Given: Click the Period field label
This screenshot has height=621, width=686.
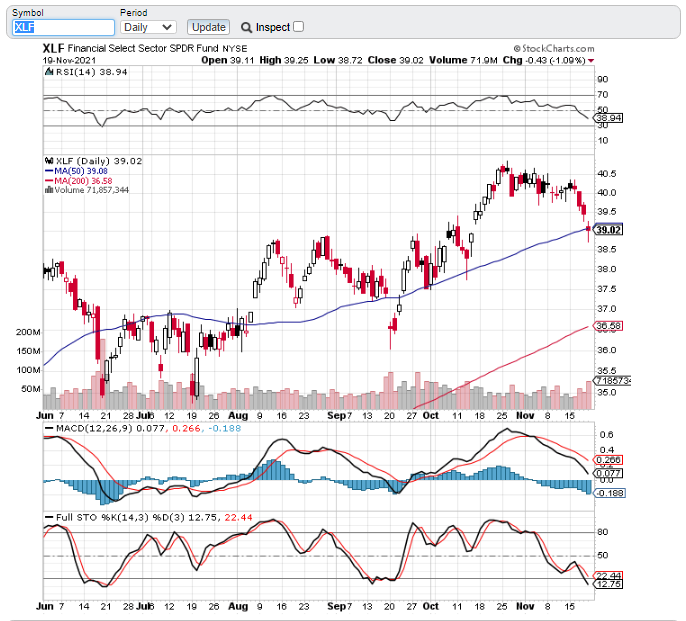Looking at the screenshot, I should tap(133, 13).
